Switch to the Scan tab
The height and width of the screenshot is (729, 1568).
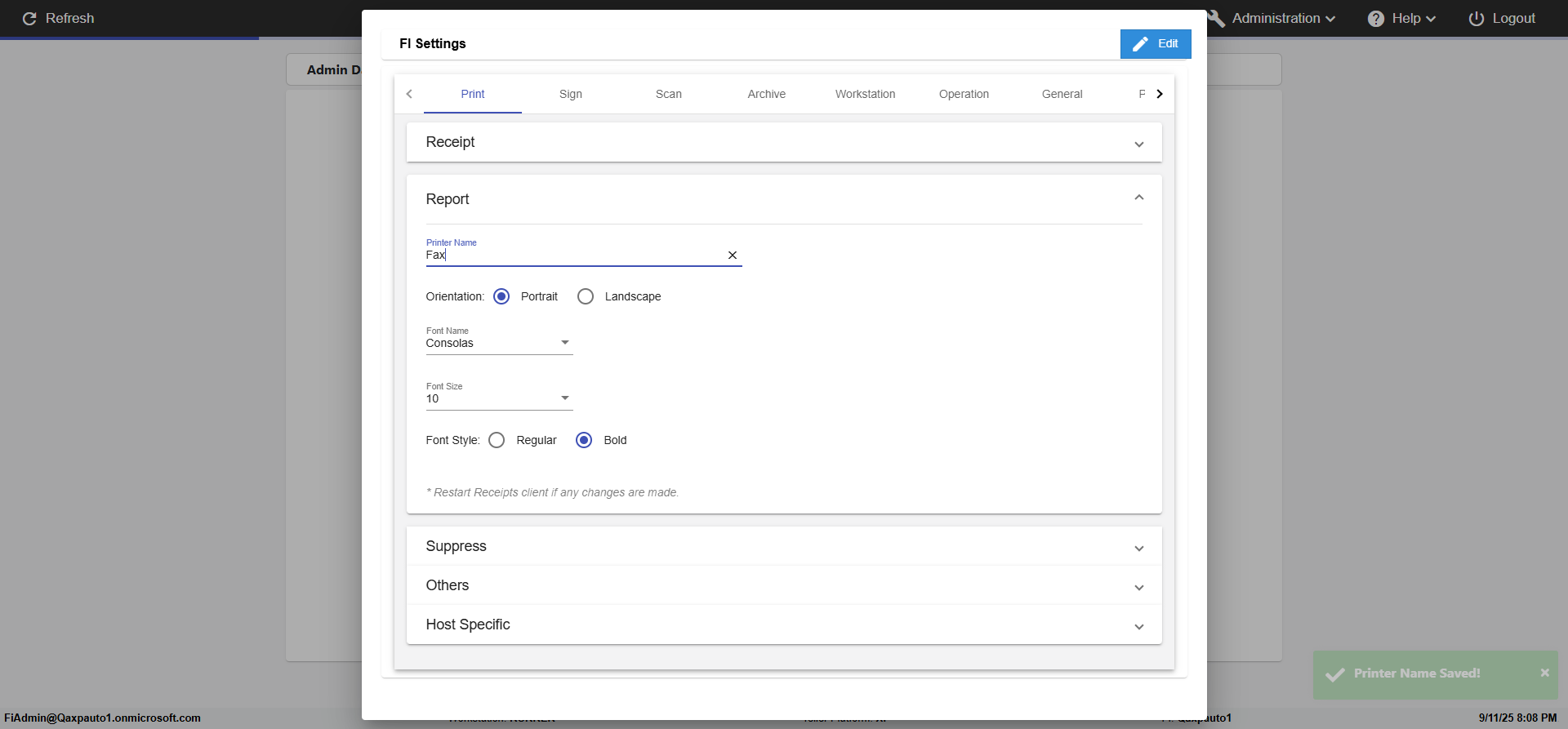(x=668, y=94)
